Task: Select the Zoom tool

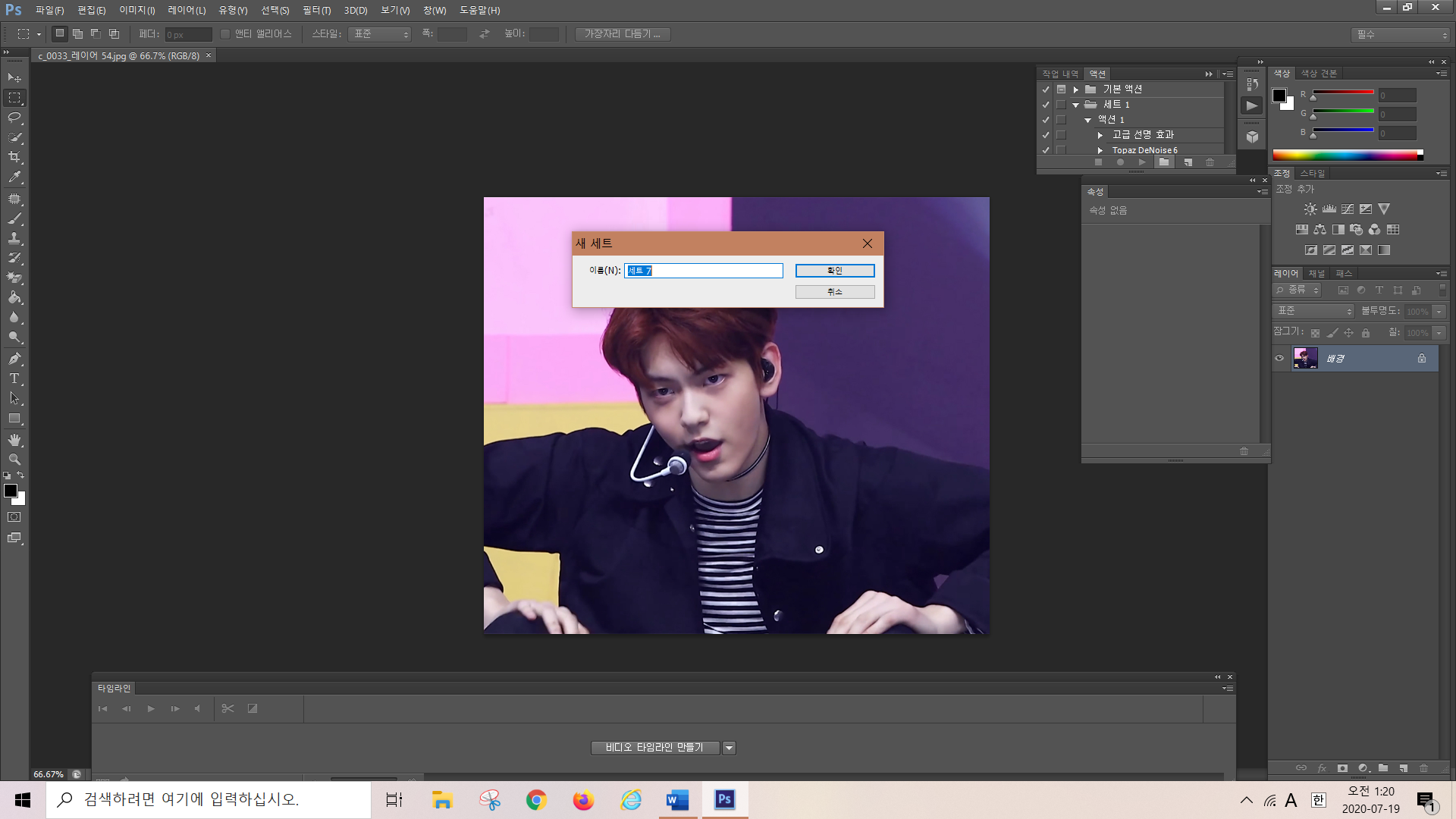Action: [14, 460]
